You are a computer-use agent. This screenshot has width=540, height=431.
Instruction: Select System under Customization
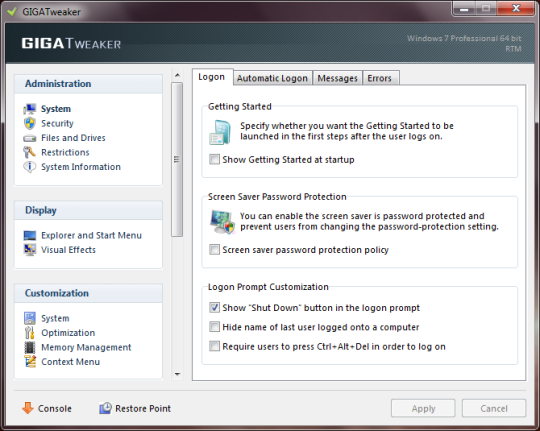click(x=55, y=318)
